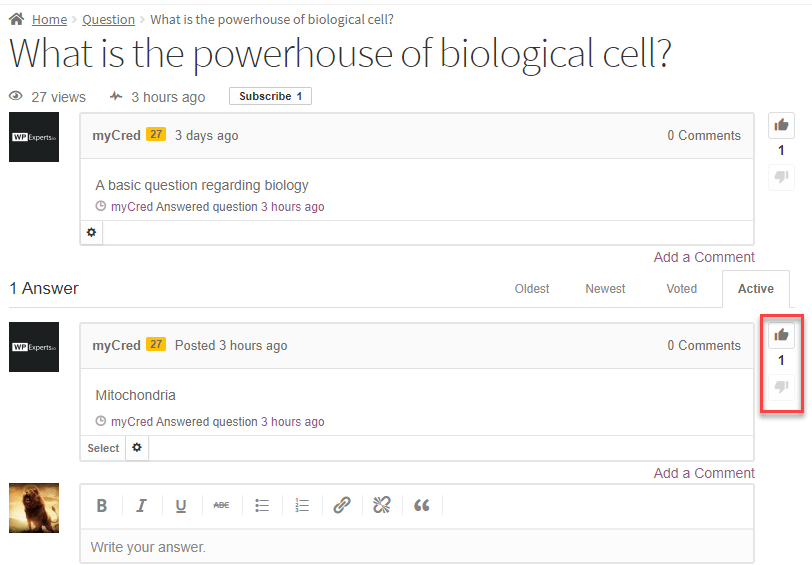Switch to the Voted answers tab
The height and width of the screenshot is (565, 812).
pyautogui.click(x=681, y=289)
